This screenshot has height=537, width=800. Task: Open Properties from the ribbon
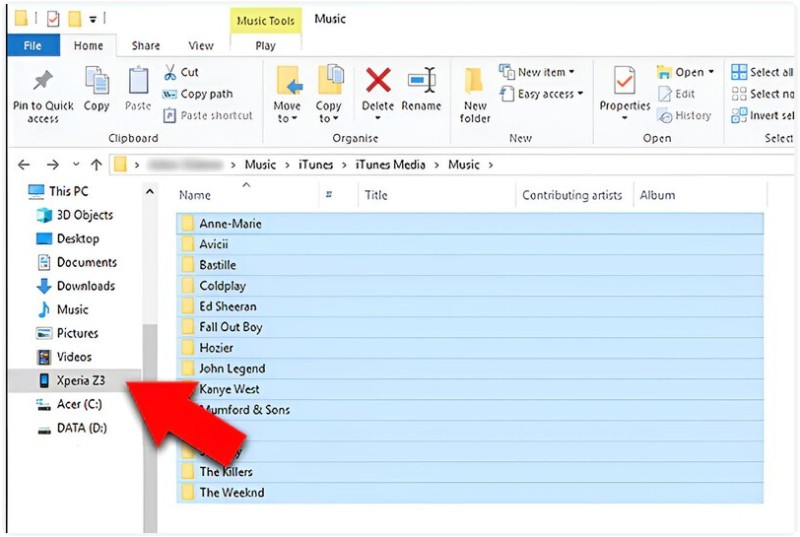click(x=625, y=90)
